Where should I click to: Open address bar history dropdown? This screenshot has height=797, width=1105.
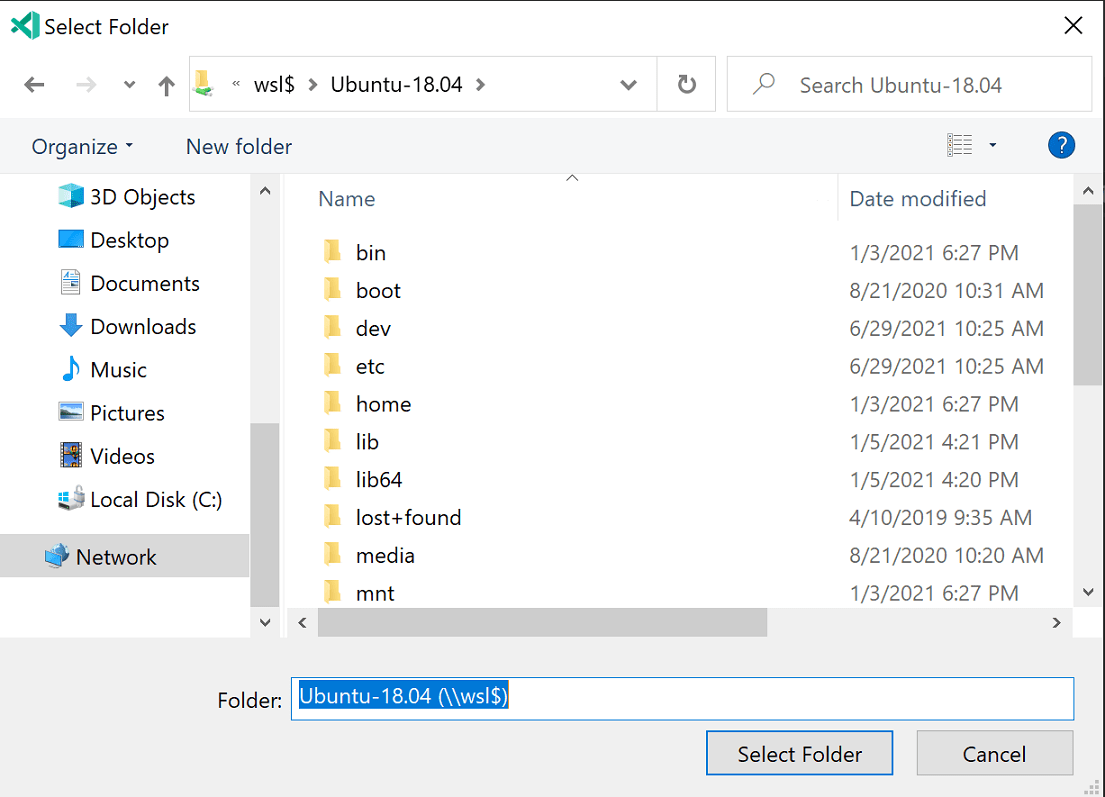point(629,85)
